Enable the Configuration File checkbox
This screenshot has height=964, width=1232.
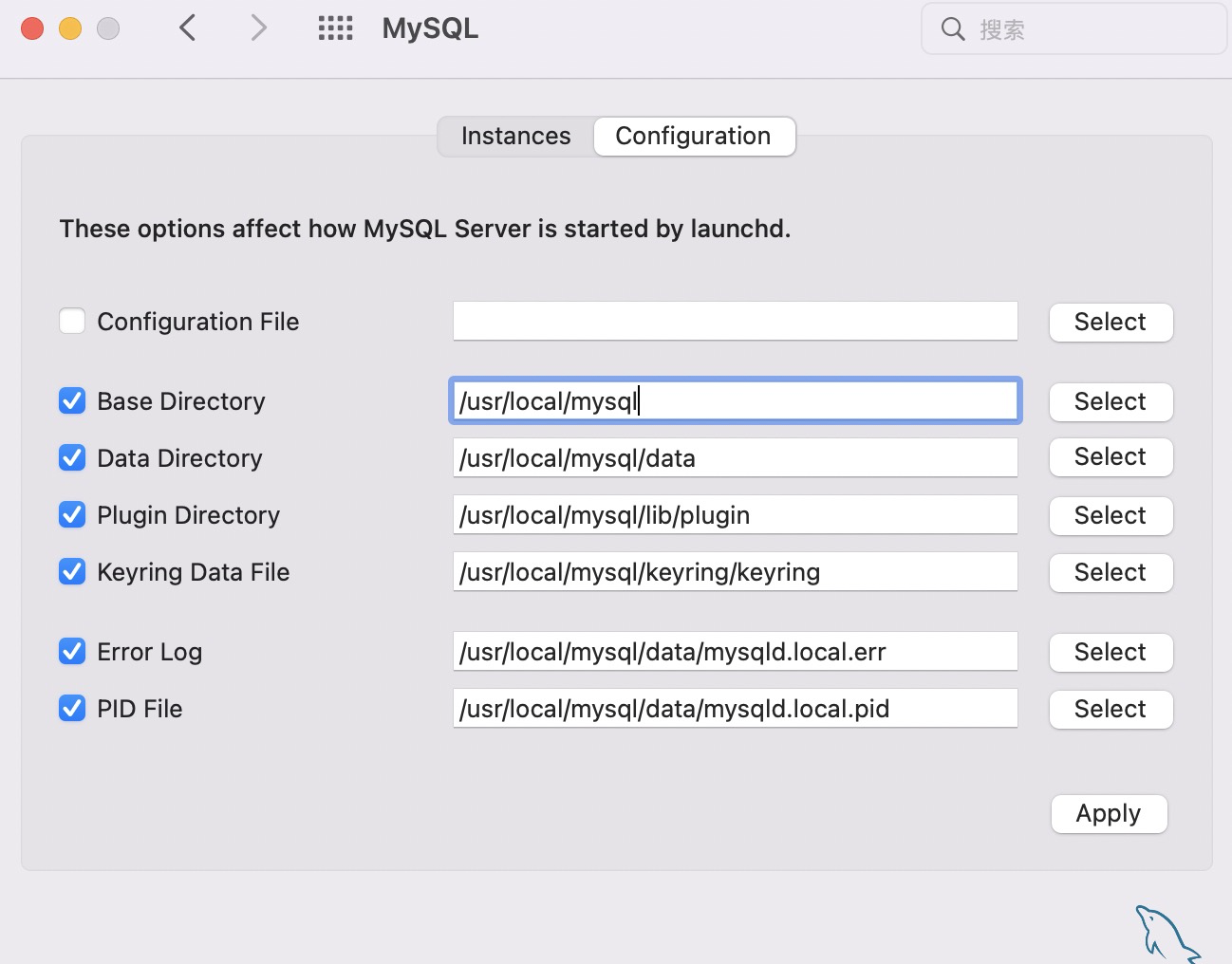72,321
